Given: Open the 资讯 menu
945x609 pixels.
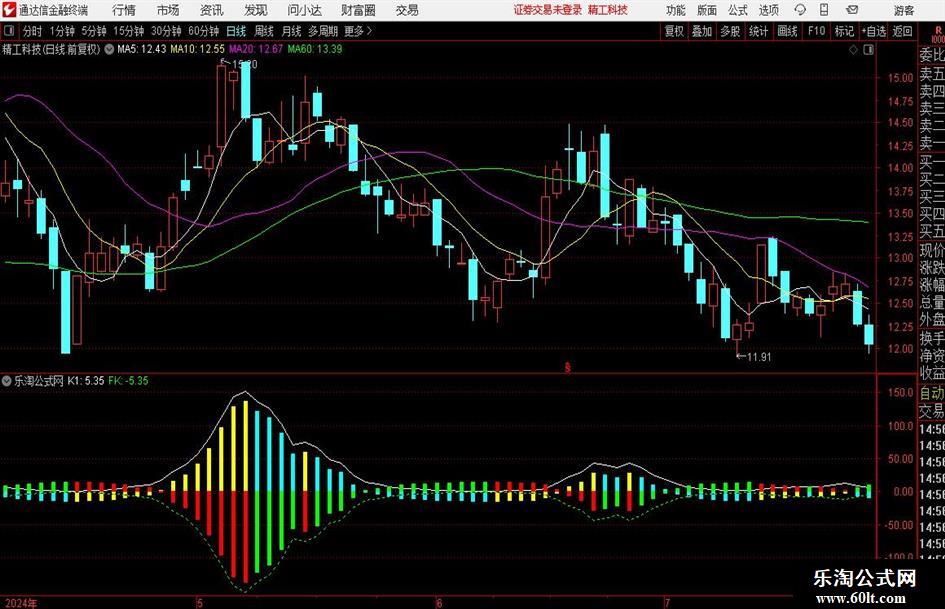Looking at the screenshot, I should (x=212, y=10).
